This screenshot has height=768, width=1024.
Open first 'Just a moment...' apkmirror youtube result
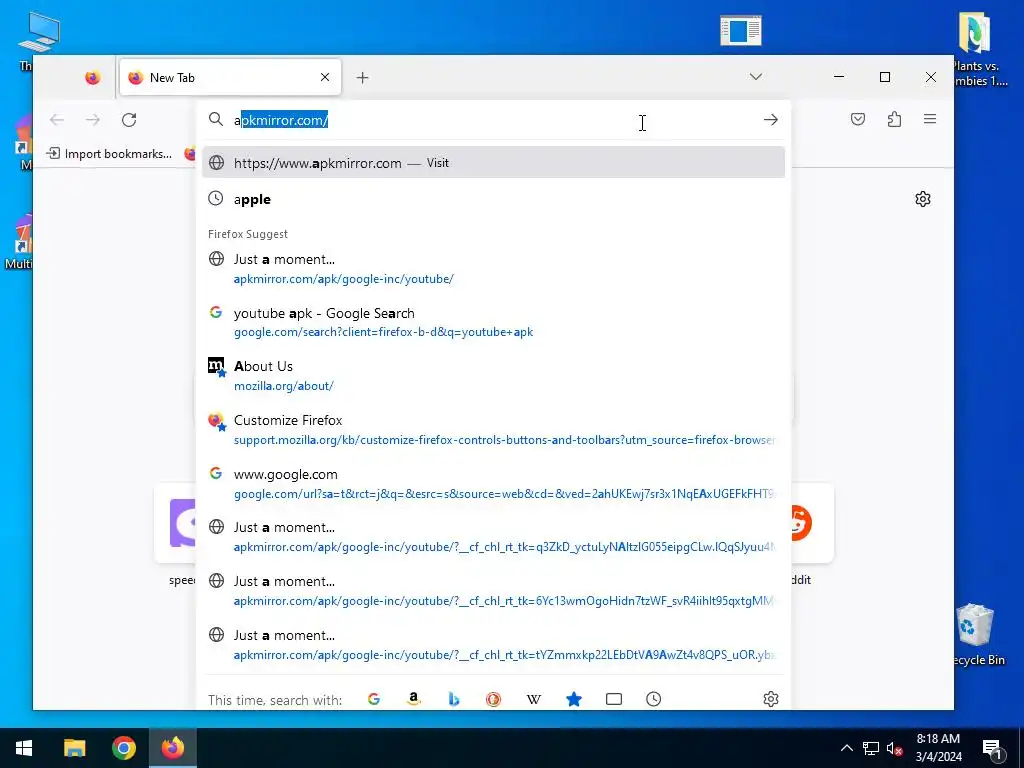pos(493,268)
